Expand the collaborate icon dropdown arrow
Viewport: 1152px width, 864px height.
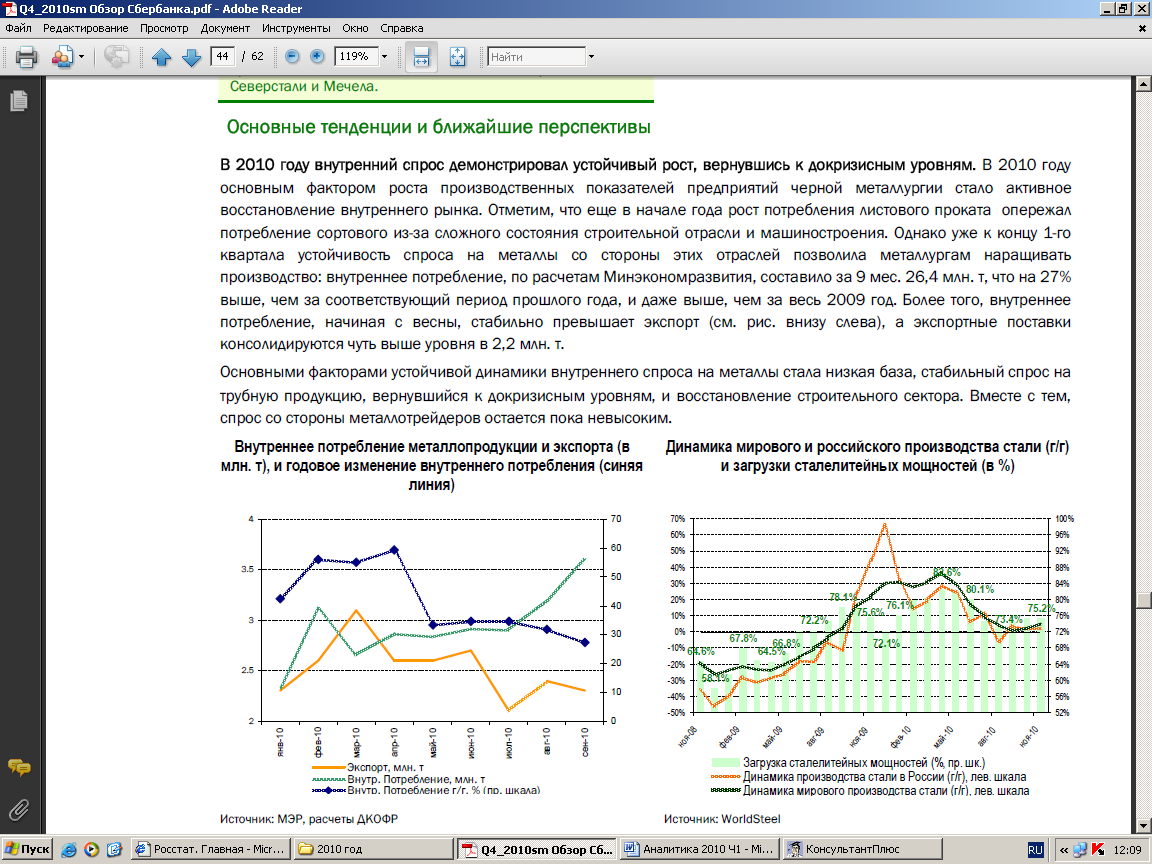pyautogui.click(x=81, y=57)
